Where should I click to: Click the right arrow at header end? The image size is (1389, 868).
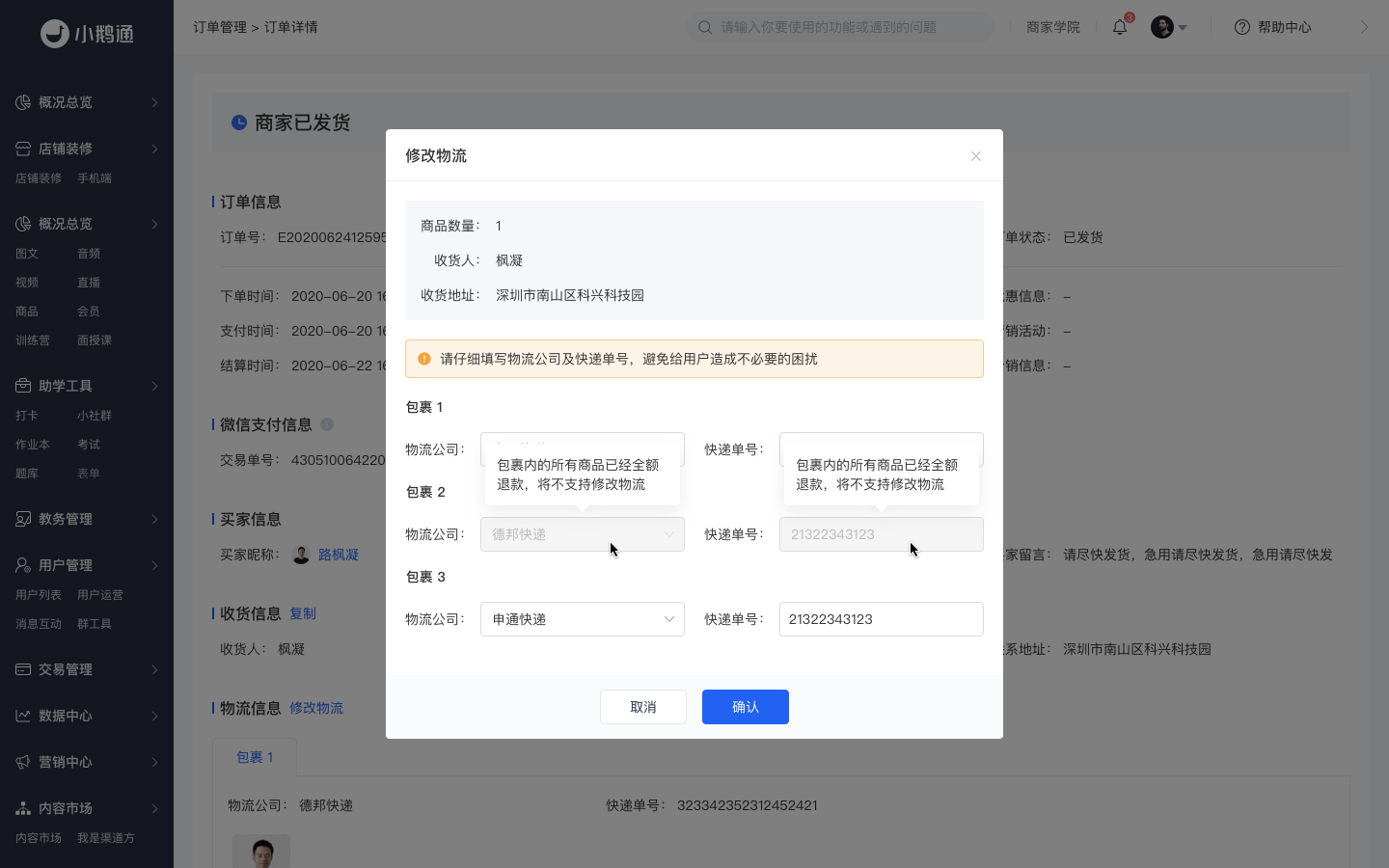tap(1364, 27)
